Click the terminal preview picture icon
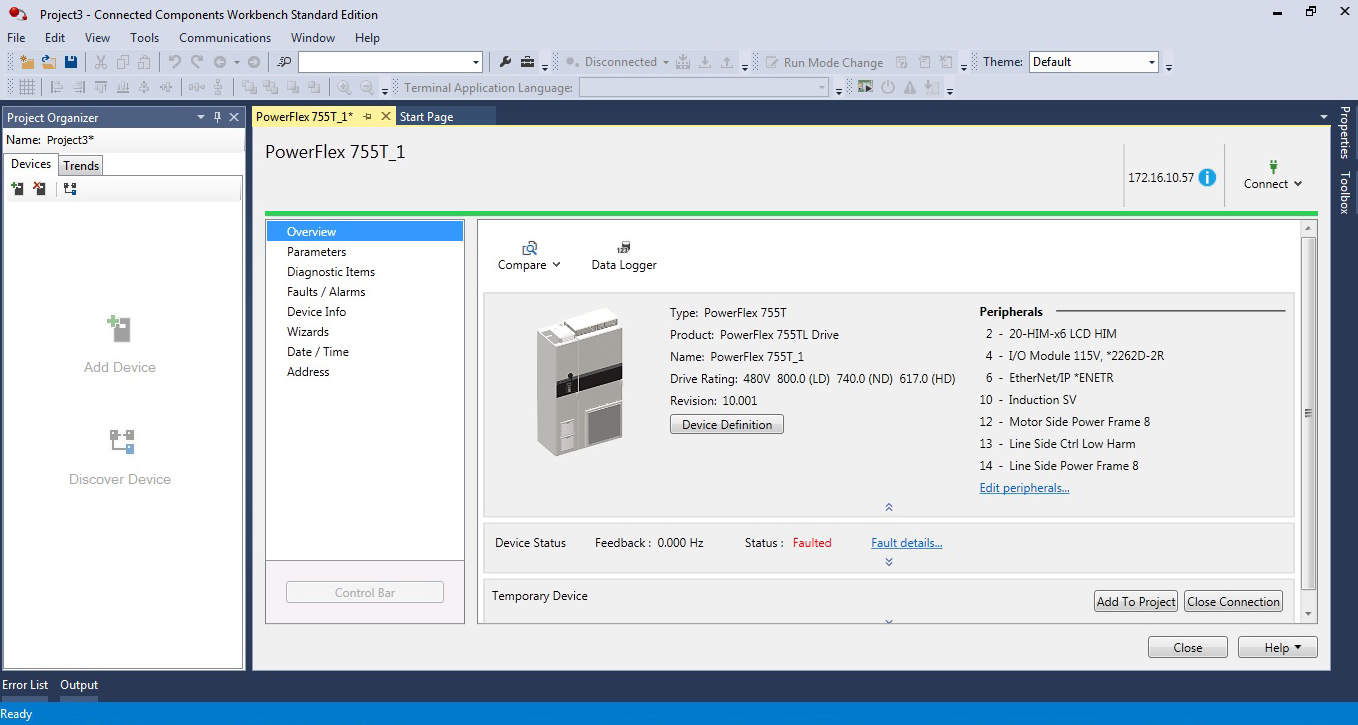 [866, 87]
